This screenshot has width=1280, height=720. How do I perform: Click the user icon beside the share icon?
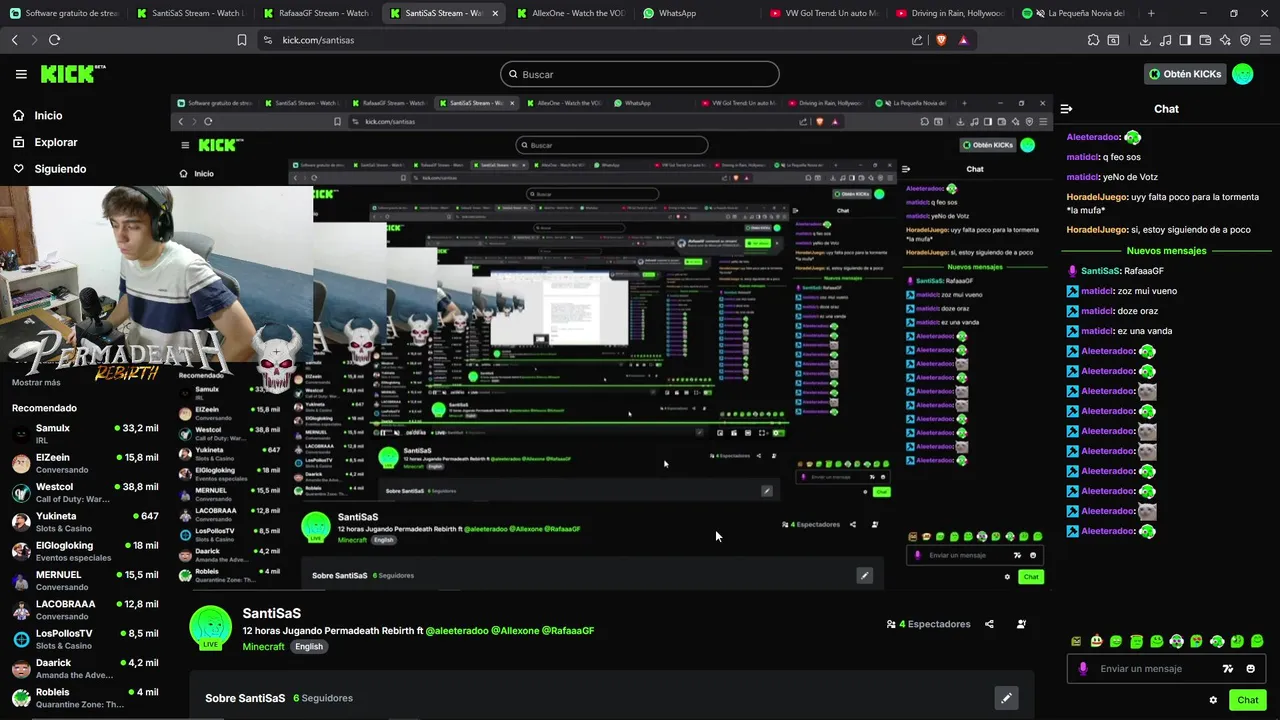pyautogui.click(x=1021, y=624)
